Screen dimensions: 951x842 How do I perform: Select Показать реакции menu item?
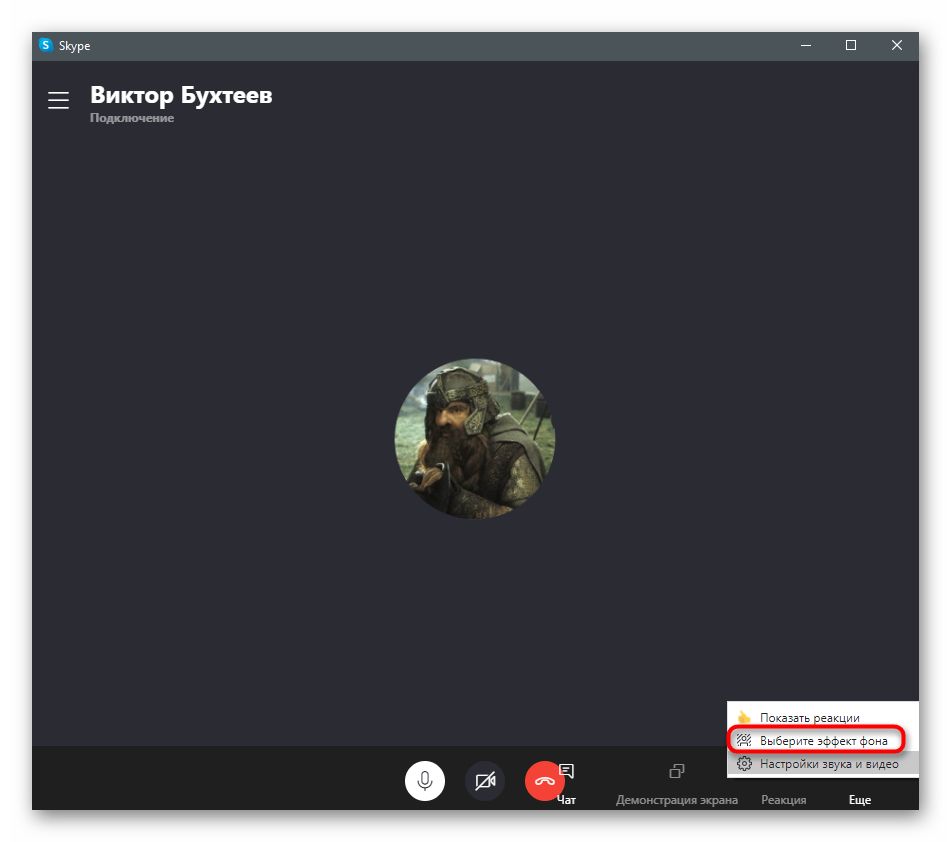[809, 717]
